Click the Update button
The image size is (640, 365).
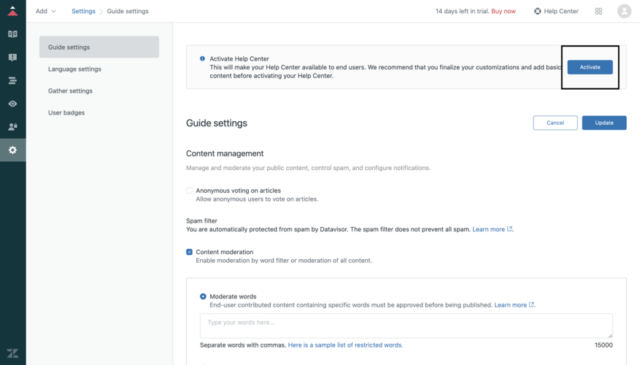click(x=604, y=123)
